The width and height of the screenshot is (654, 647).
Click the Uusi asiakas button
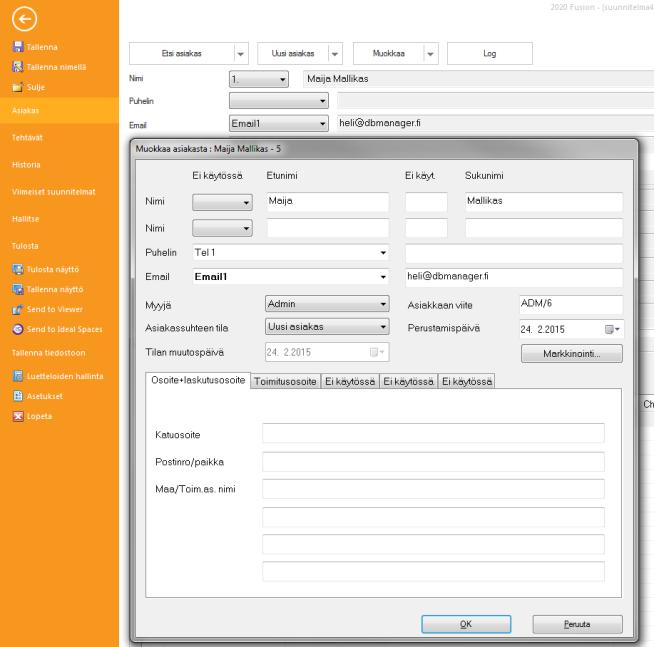(x=293, y=53)
